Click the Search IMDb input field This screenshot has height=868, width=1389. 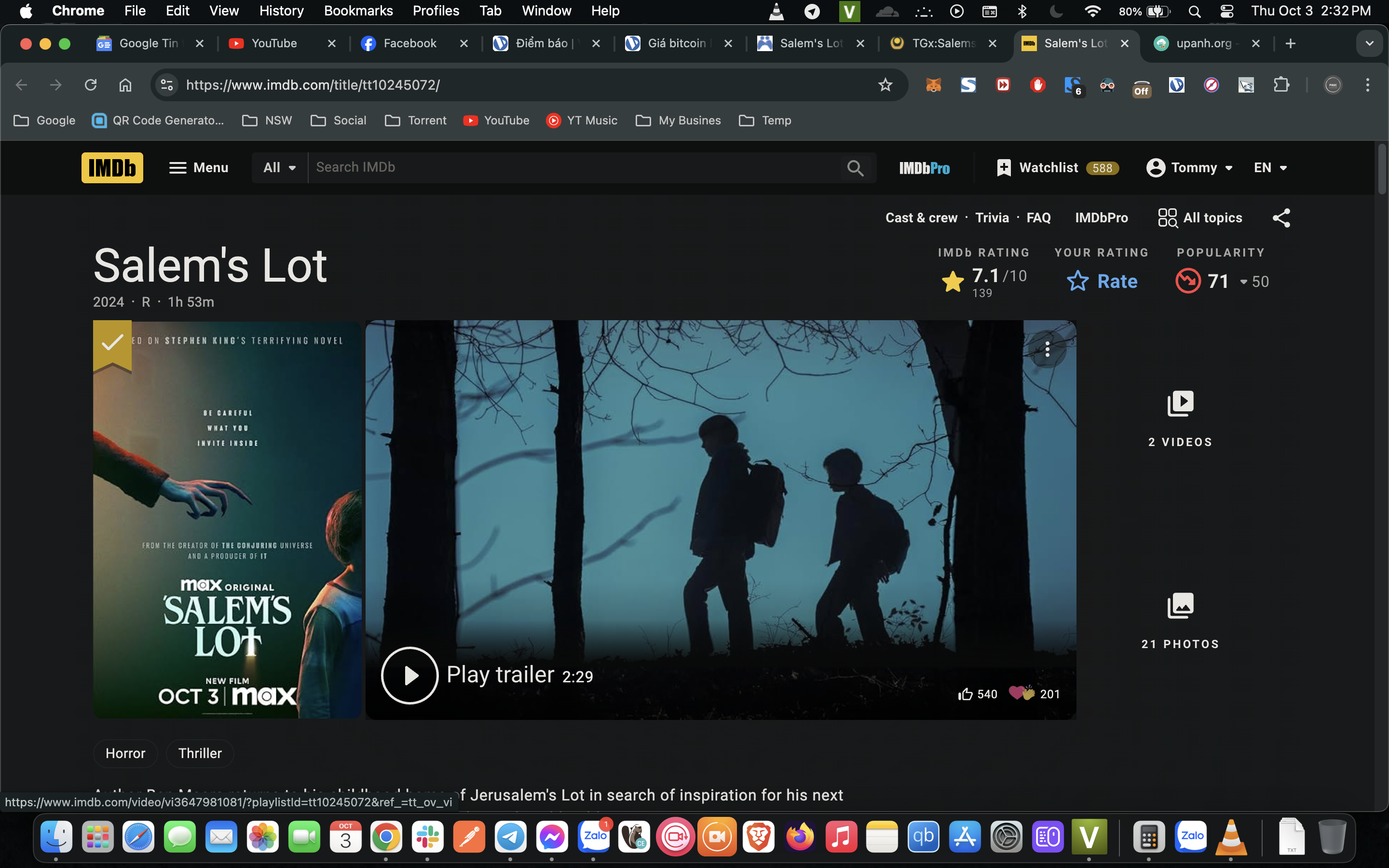click(x=574, y=168)
